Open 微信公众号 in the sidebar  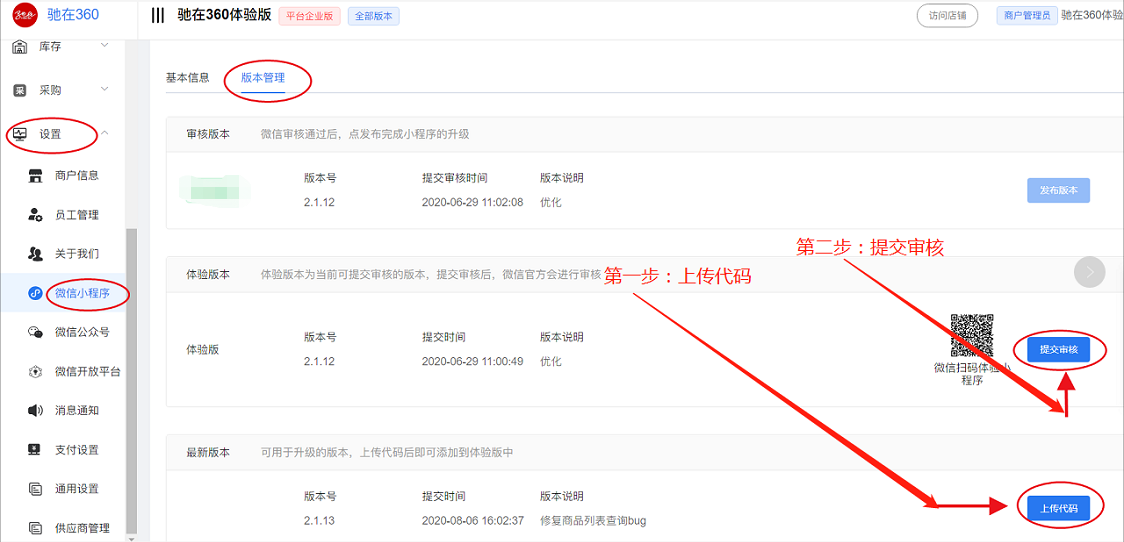click(x=82, y=332)
